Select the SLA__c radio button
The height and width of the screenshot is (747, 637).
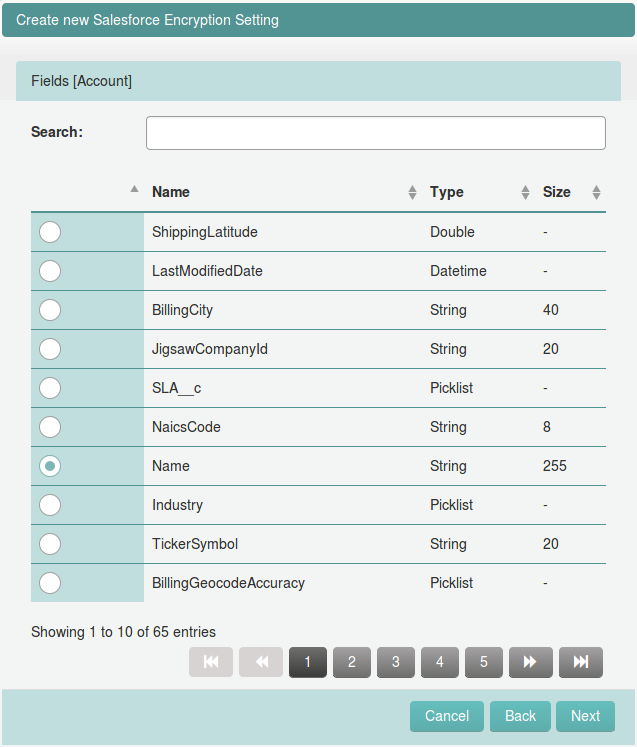pos(50,388)
